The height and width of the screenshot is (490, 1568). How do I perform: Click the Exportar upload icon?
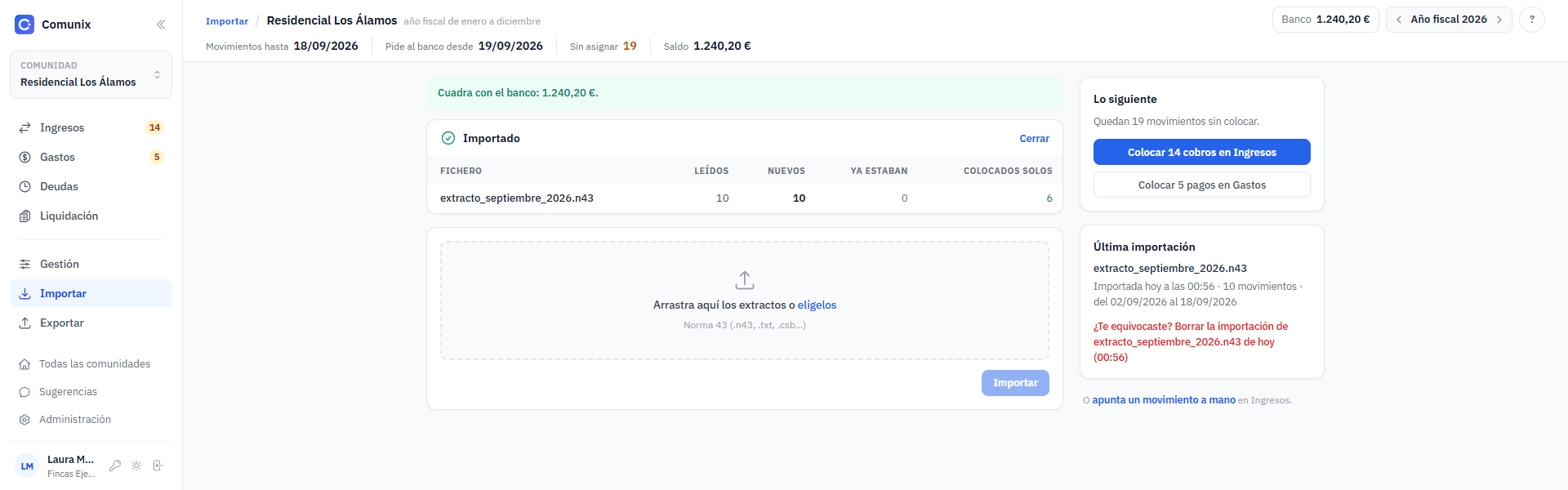[25, 323]
